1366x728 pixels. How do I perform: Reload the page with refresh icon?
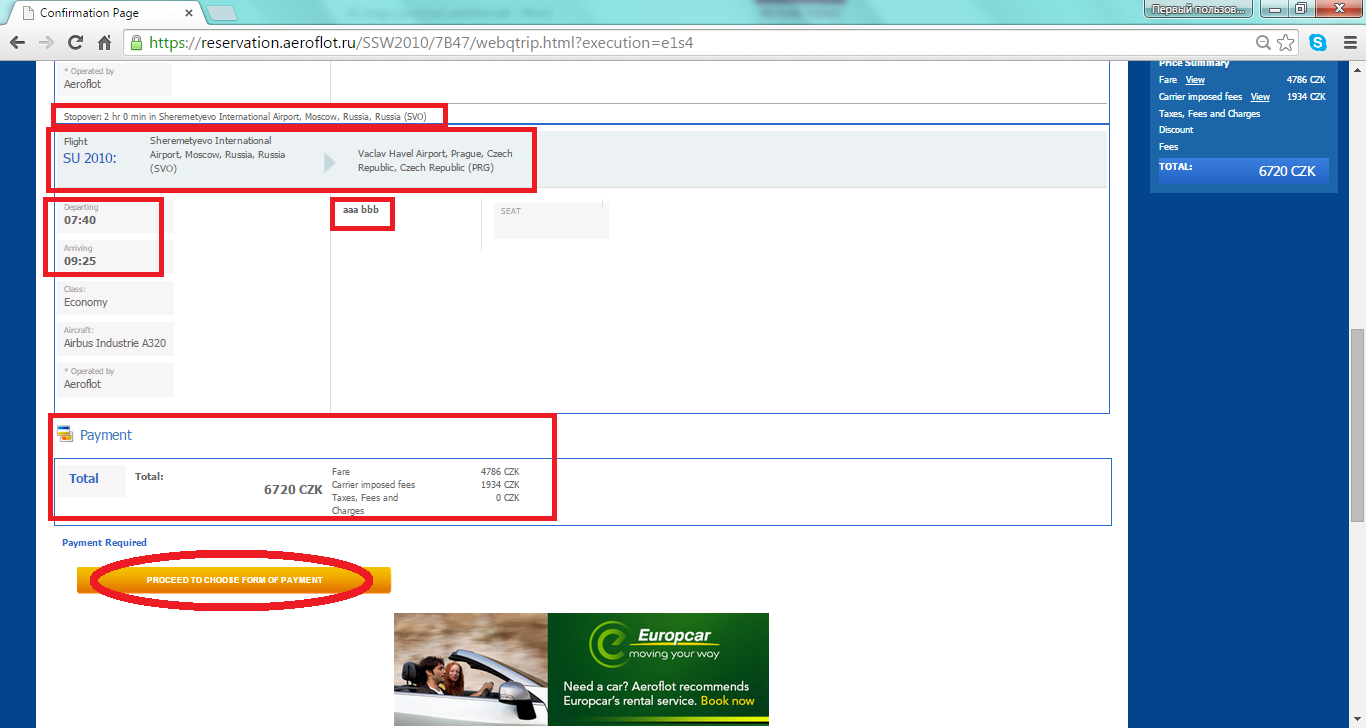tap(75, 43)
